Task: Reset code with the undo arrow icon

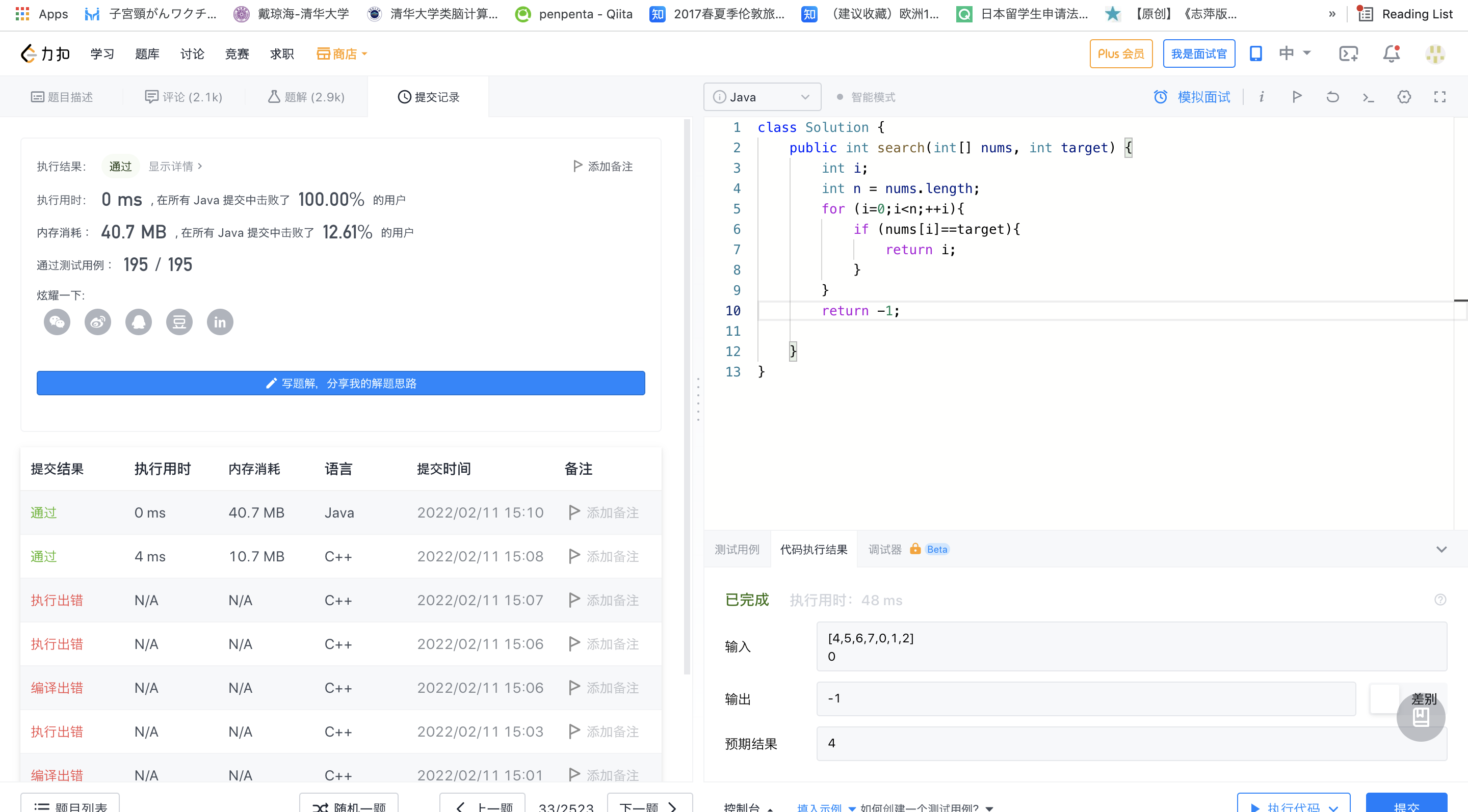Action: (1332, 97)
